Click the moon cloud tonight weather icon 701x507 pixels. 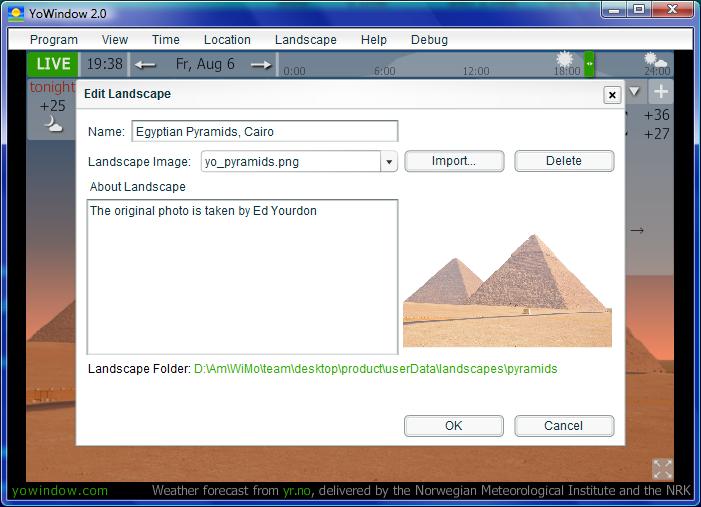tap(52, 124)
